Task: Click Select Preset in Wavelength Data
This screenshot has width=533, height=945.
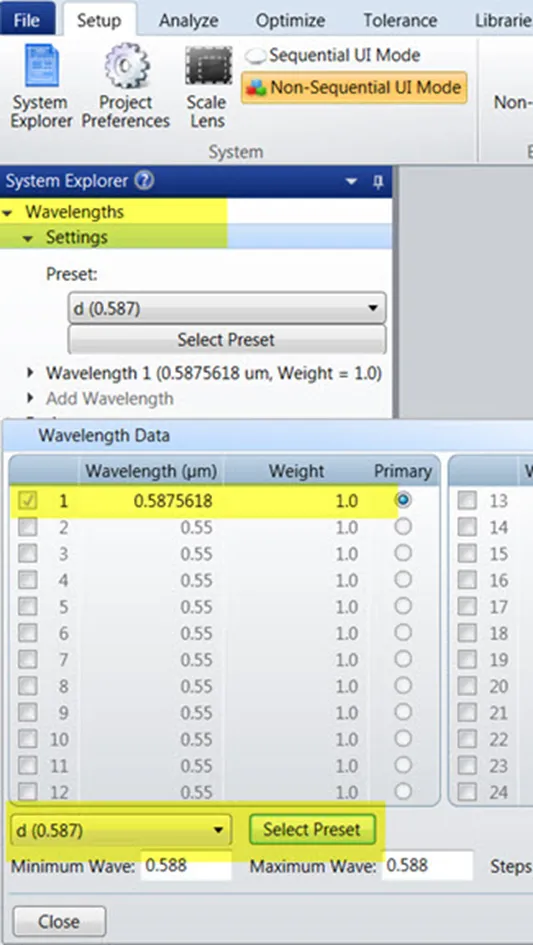Action: [312, 830]
